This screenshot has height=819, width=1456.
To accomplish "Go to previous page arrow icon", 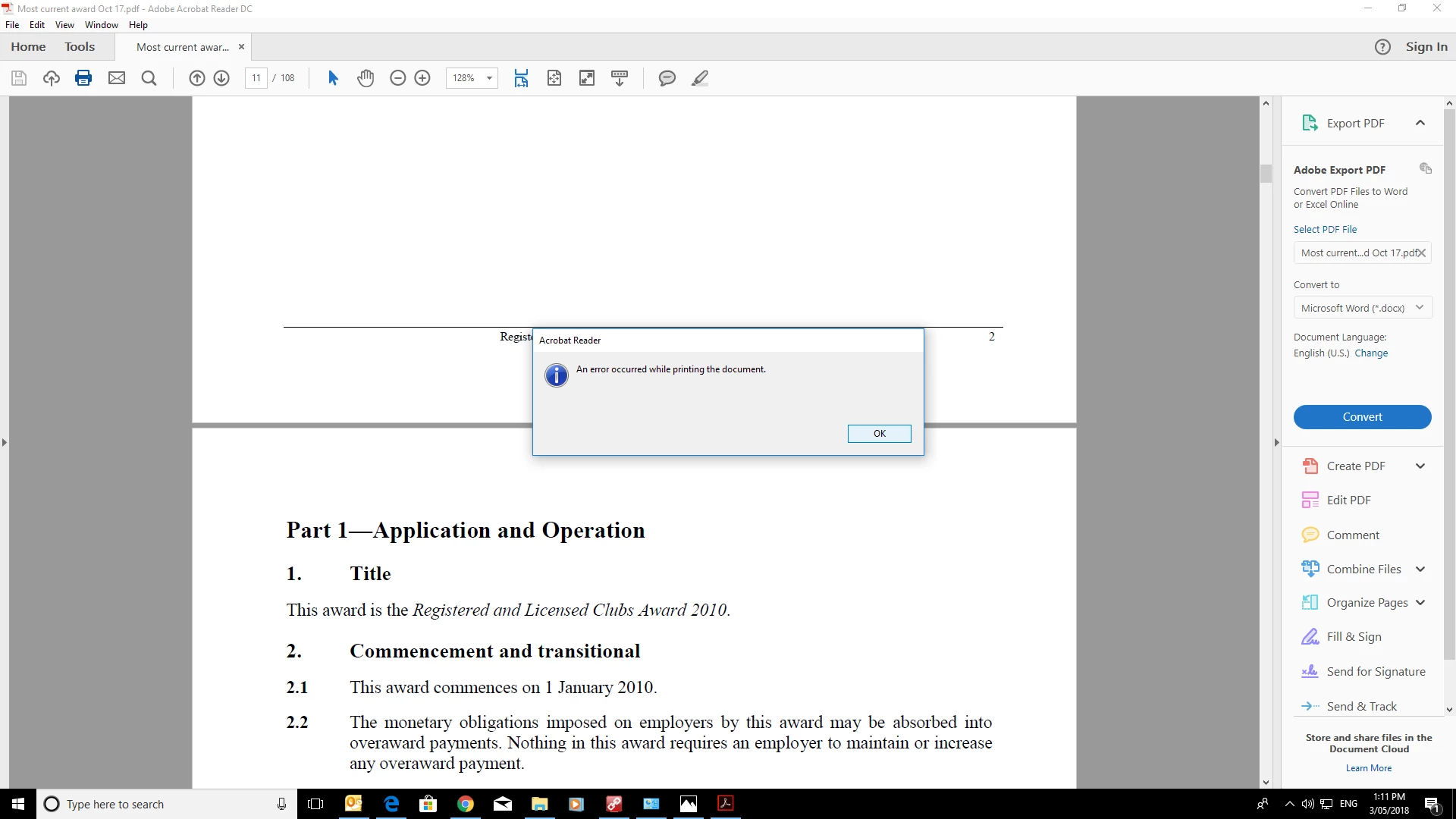I will coord(196,78).
